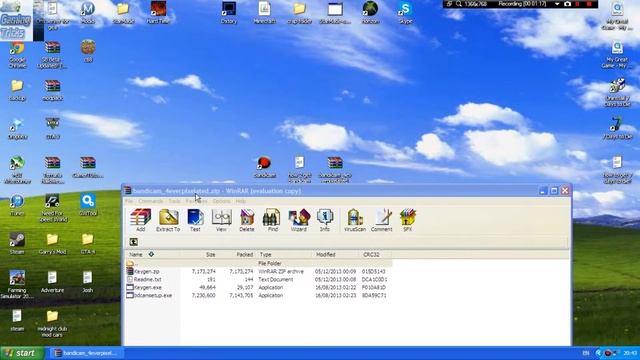
Task: Click the View toolbar icon
Action: click(x=221, y=220)
